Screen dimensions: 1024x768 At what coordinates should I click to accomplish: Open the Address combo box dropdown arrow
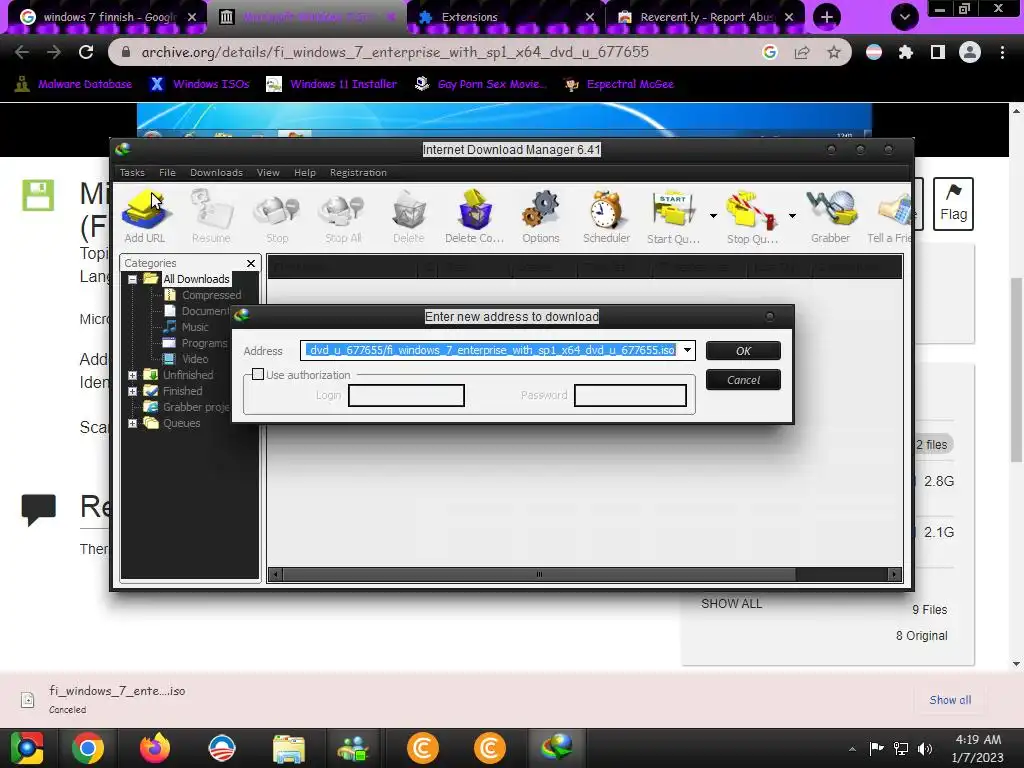[x=687, y=350]
